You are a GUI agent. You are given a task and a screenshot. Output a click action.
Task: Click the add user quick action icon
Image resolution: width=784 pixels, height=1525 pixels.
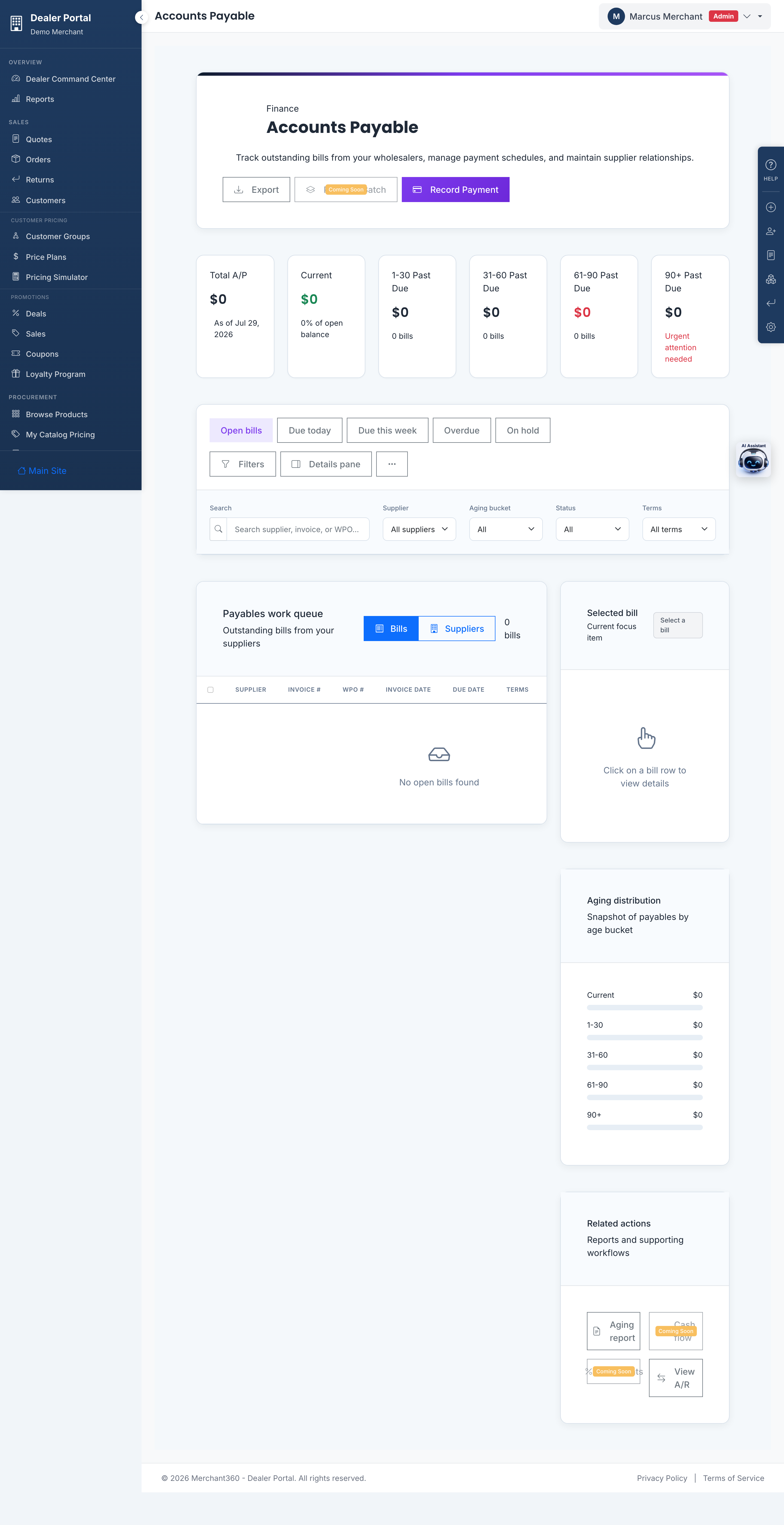770,231
